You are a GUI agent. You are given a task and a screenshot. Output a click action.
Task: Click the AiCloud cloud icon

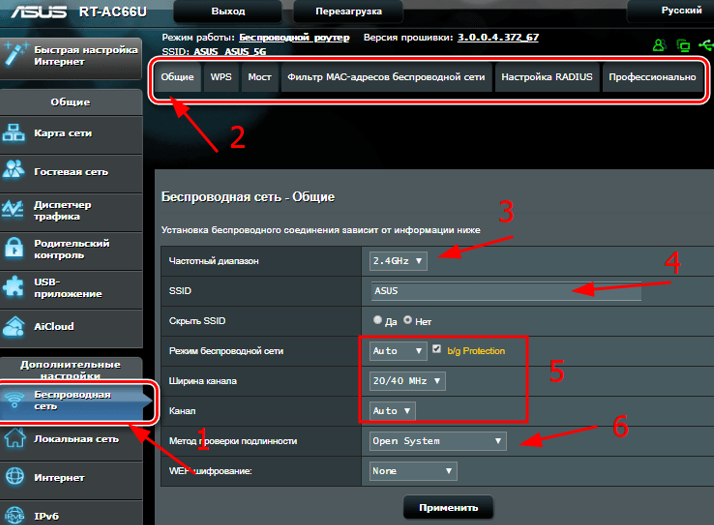point(14,326)
